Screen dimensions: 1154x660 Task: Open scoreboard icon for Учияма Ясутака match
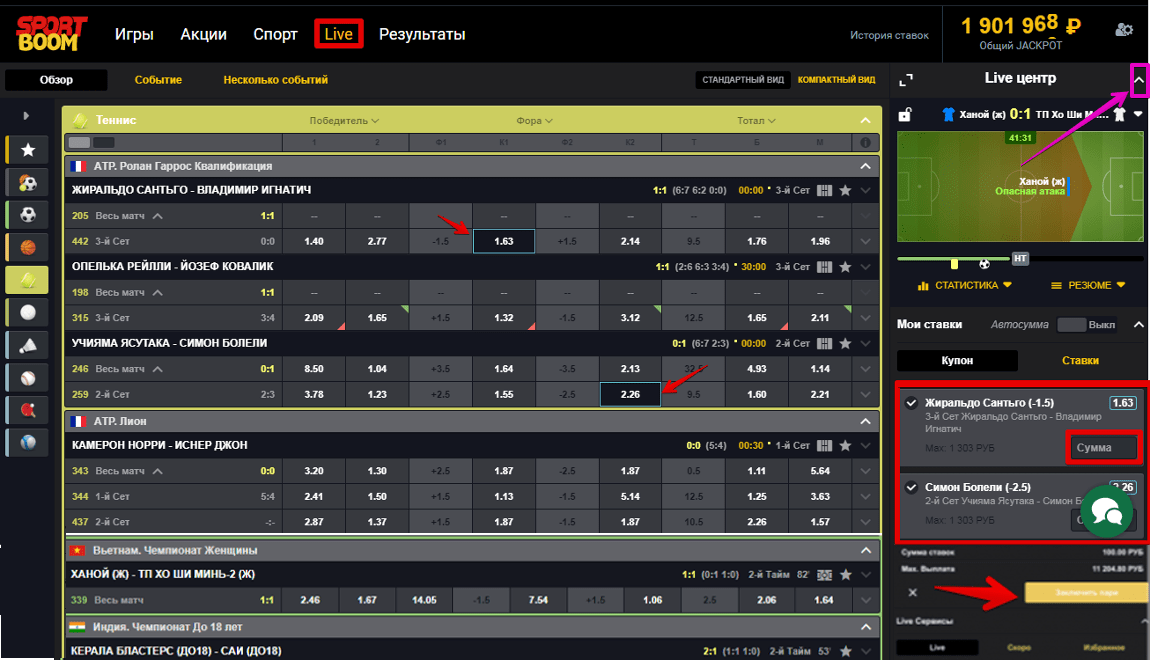[x=824, y=343]
